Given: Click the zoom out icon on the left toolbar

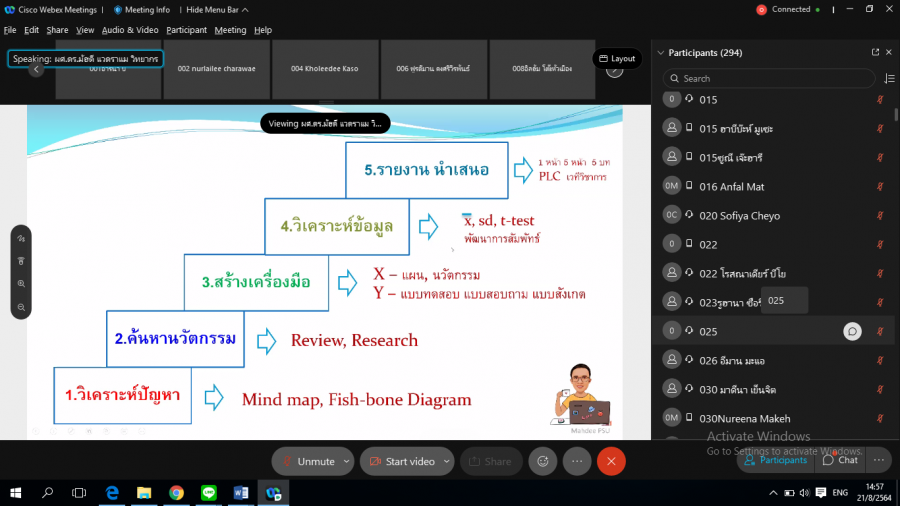Looking at the screenshot, I should [22, 306].
